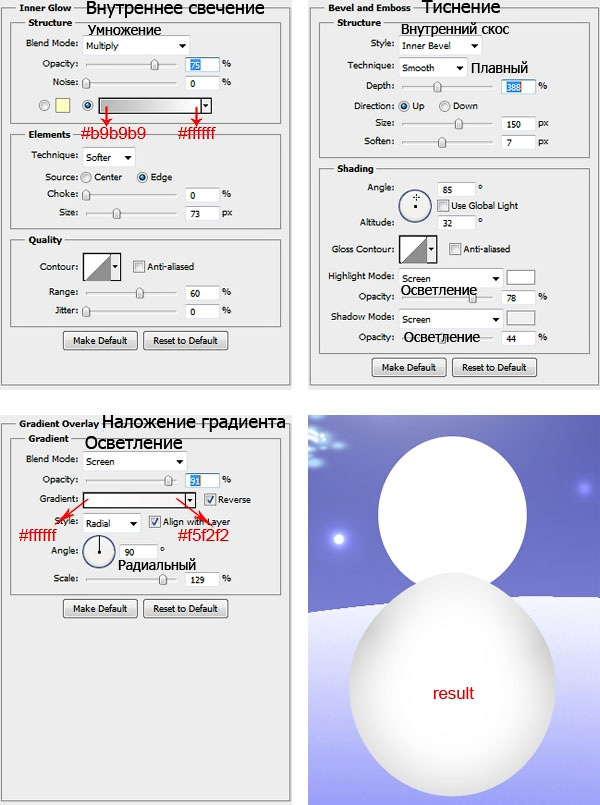
Task: Expand Gloss Contour dropdown arrow
Action: [432, 250]
